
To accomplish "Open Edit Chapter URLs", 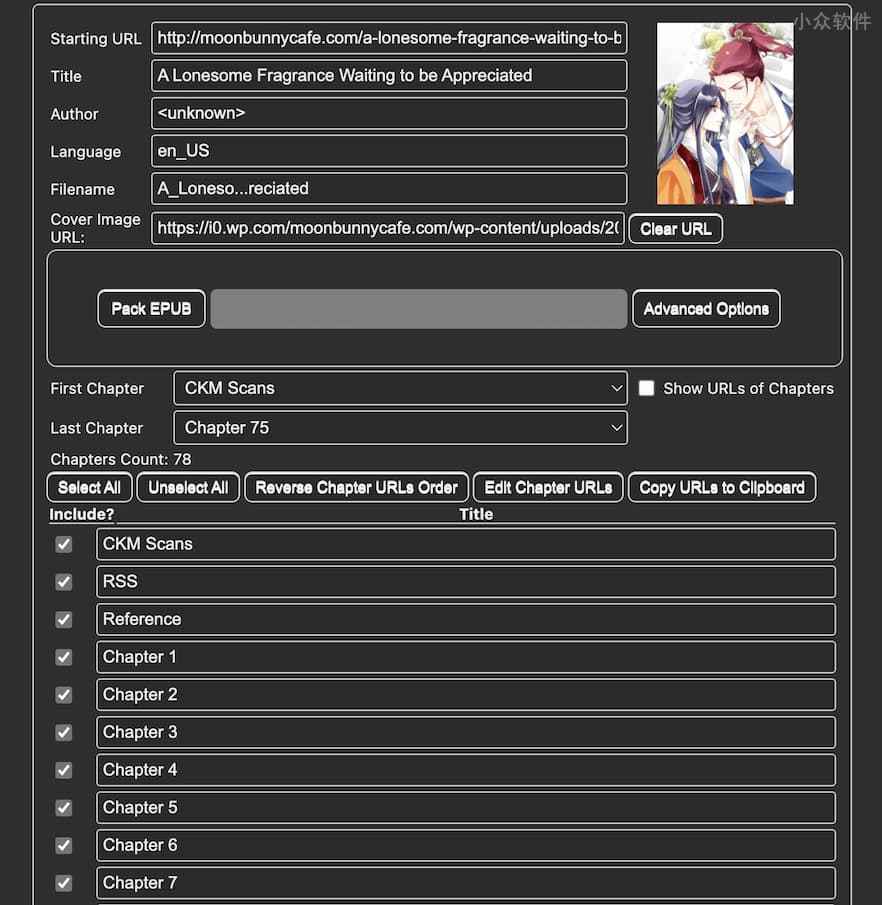I will pos(548,488).
